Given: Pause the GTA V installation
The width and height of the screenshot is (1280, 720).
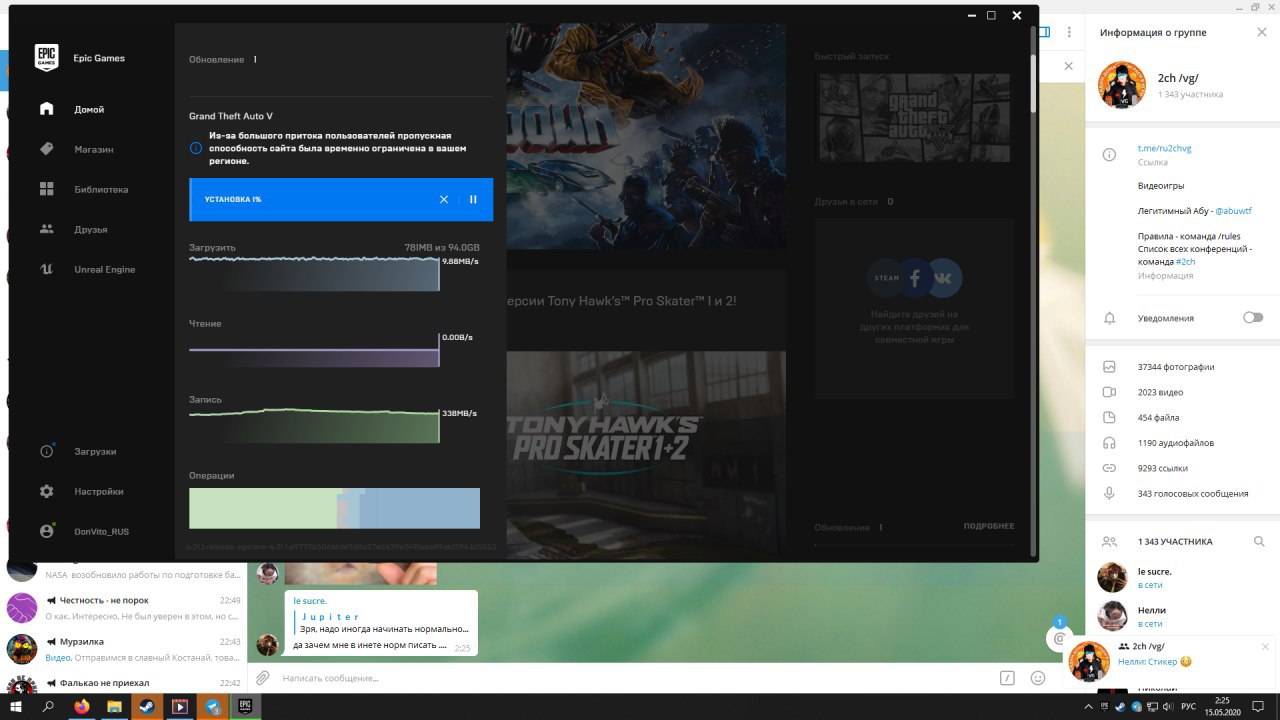Looking at the screenshot, I should pos(473,199).
